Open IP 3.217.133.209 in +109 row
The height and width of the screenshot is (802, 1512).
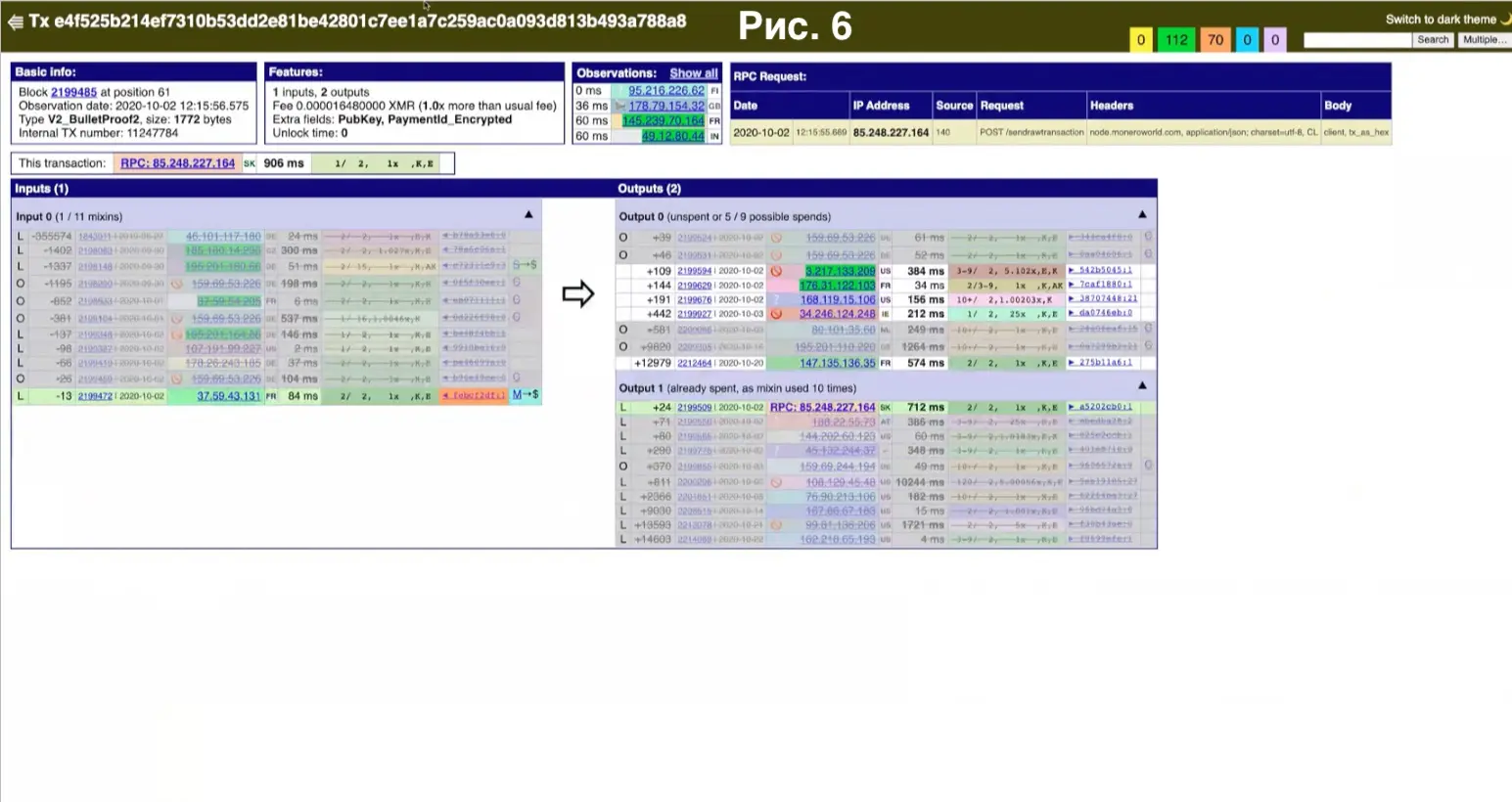point(840,271)
